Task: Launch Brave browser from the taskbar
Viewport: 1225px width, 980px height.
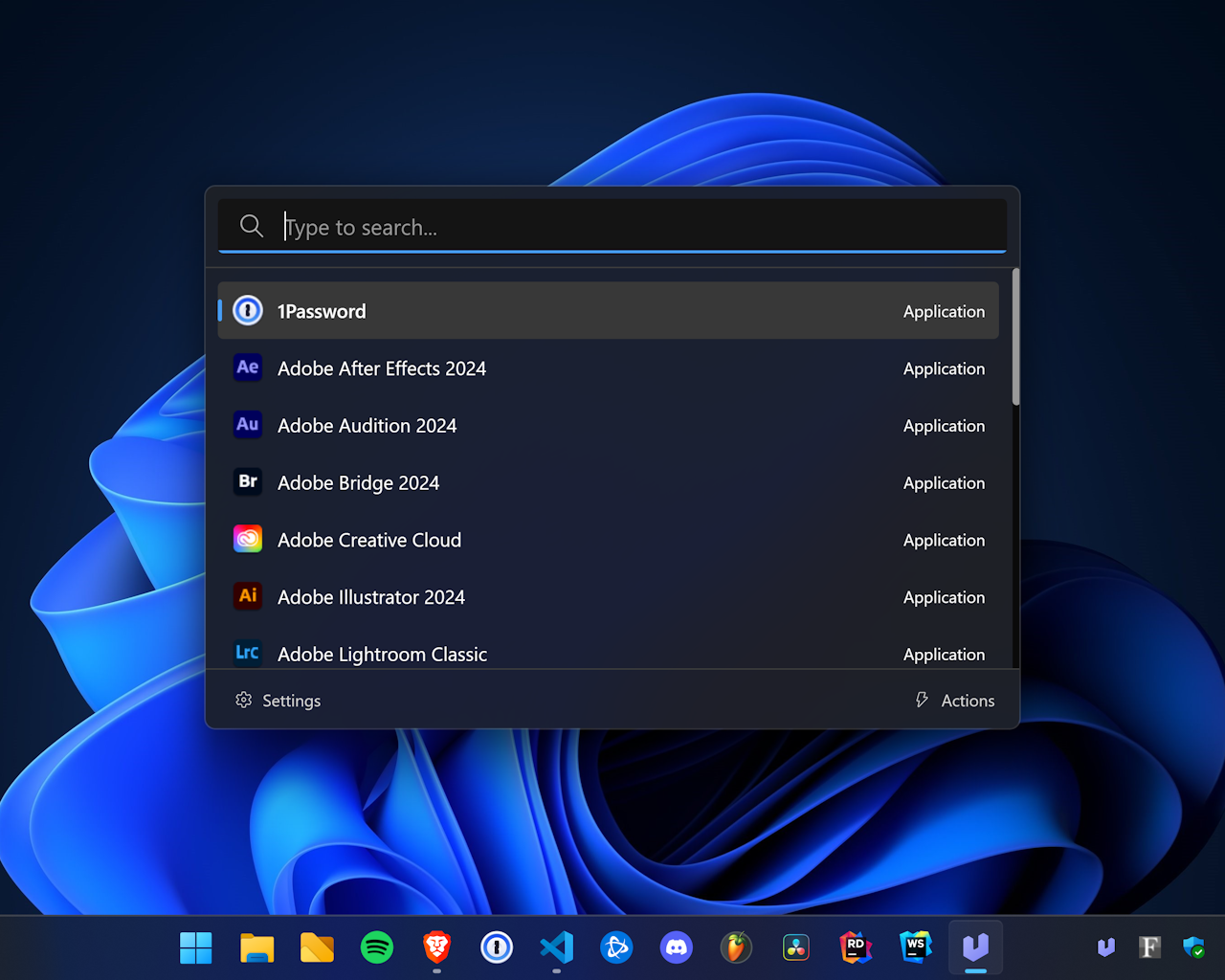Action: tap(437, 947)
